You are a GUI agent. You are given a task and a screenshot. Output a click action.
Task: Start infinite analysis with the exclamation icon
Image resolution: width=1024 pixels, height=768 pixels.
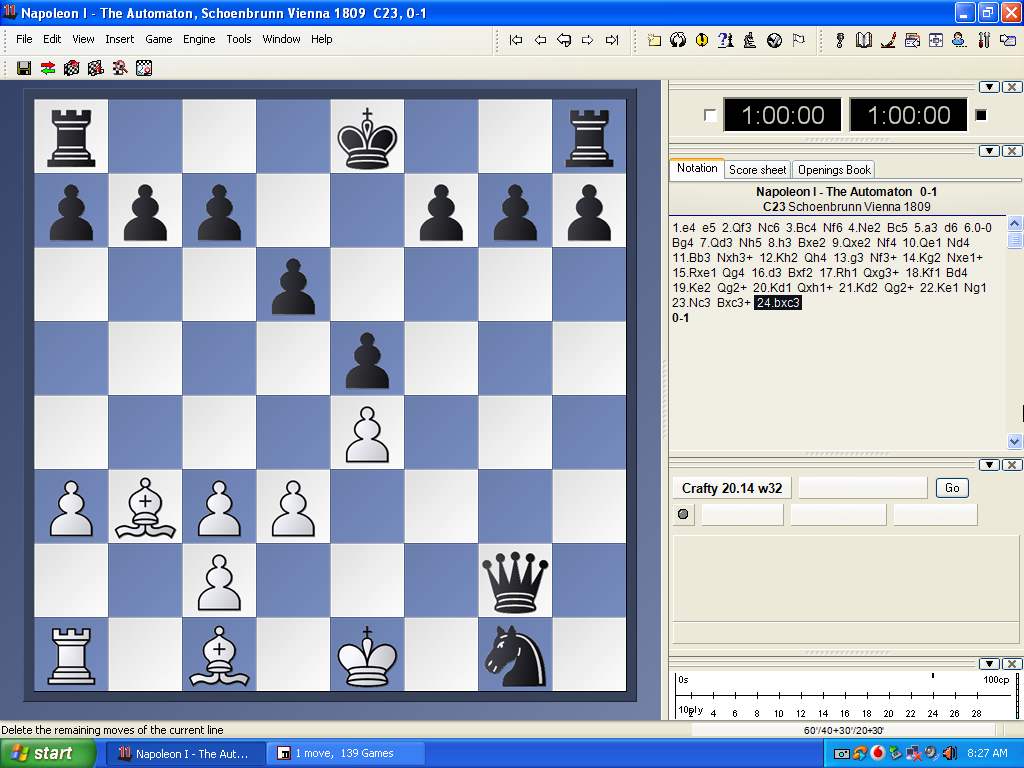point(700,40)
